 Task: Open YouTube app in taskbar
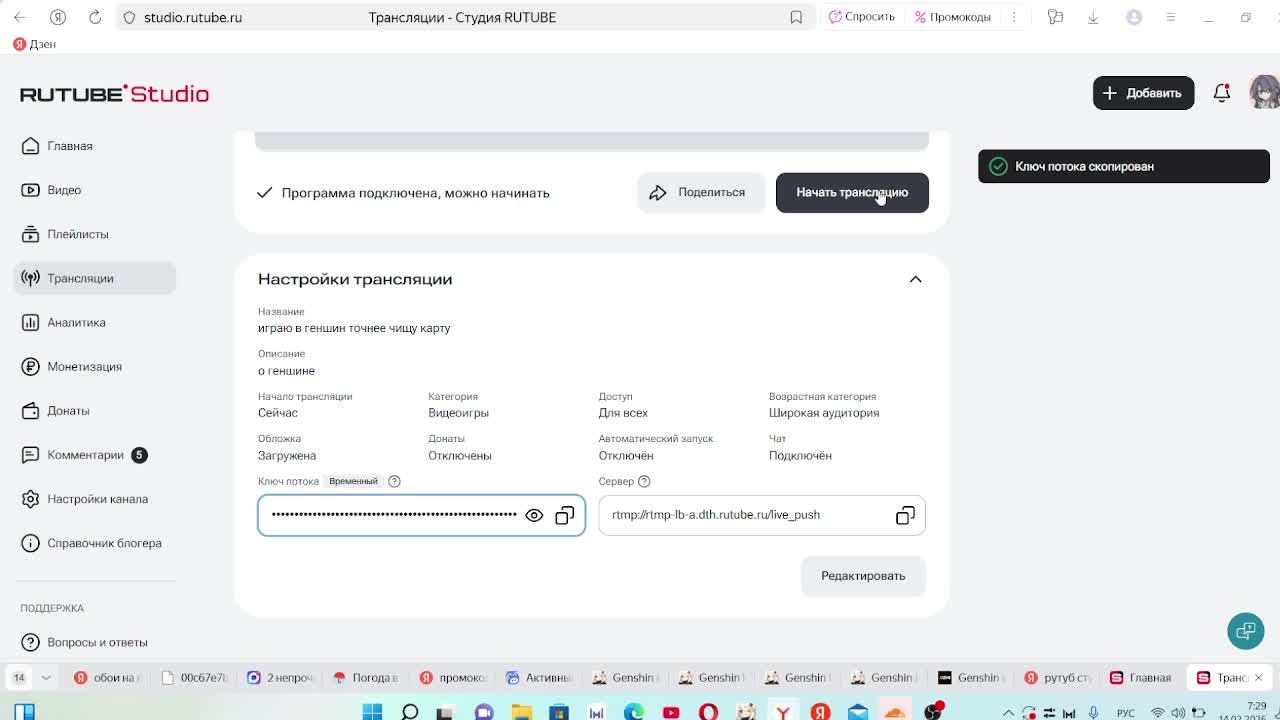point(671,712)
